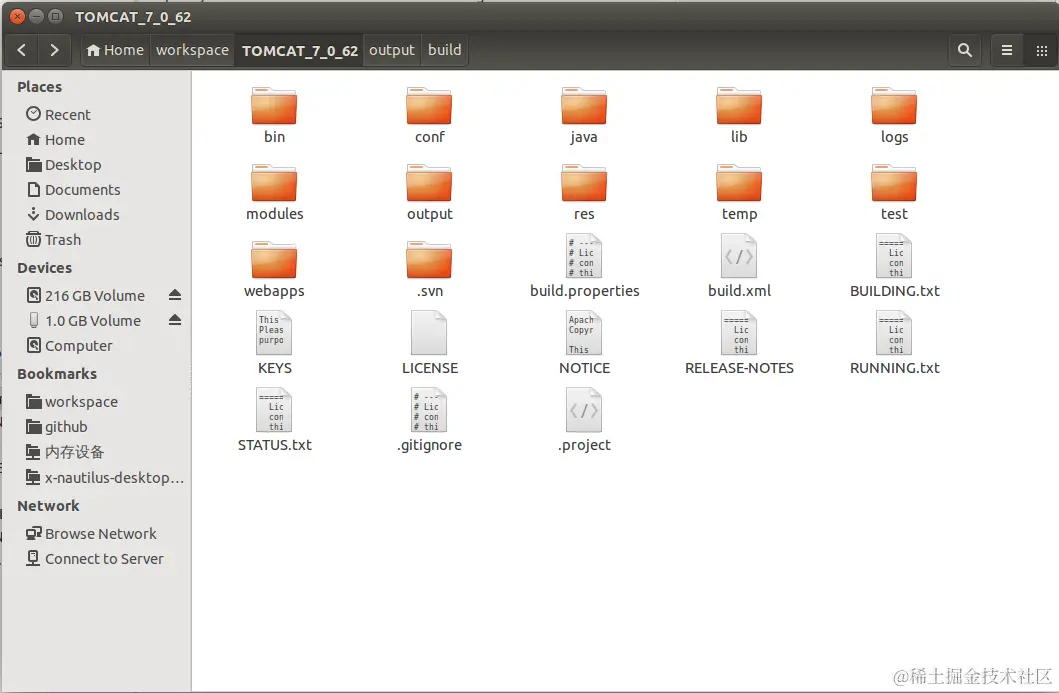Open the 216 GB Volume device

point(86,296)
